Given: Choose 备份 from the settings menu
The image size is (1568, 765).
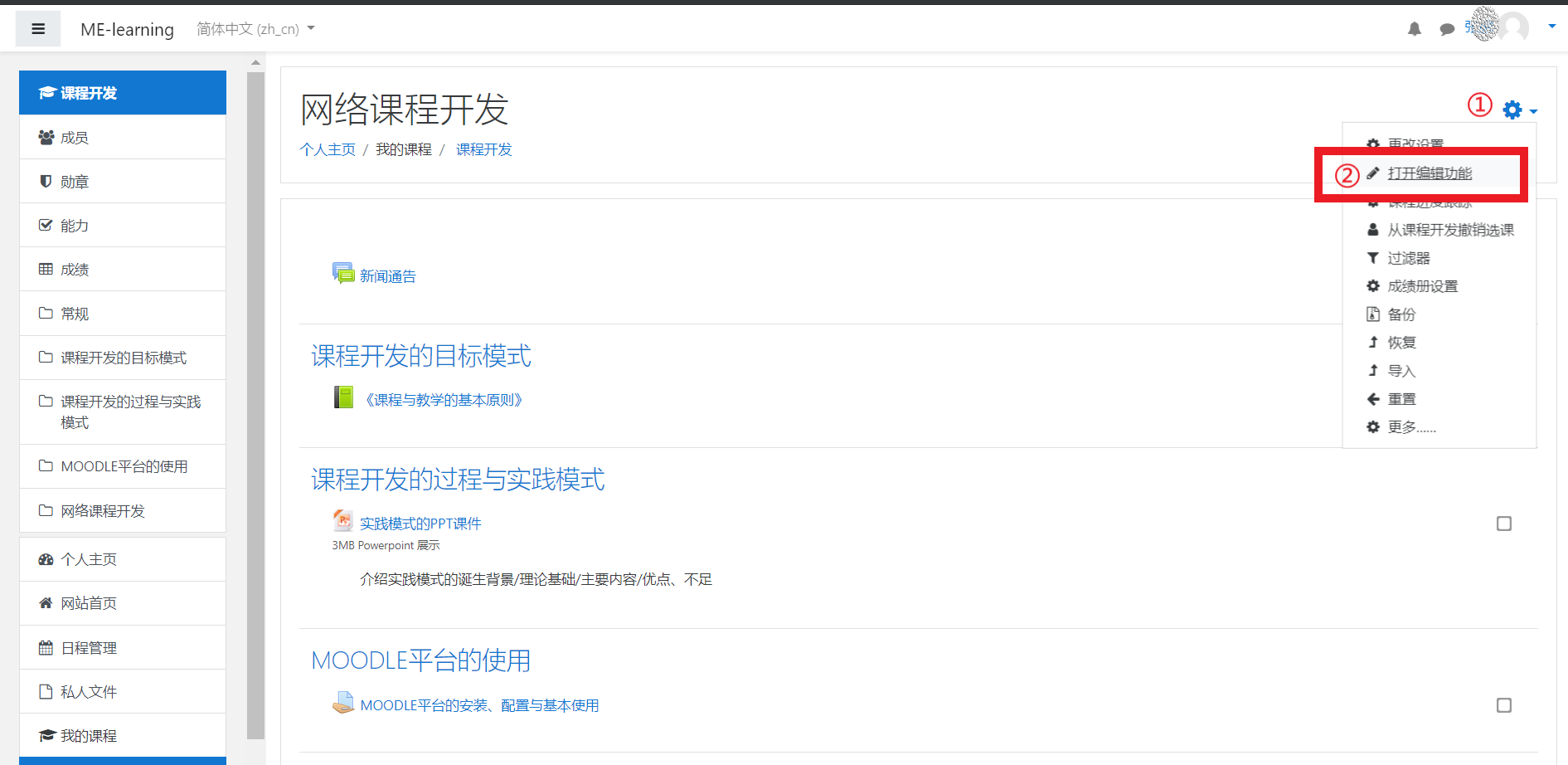Looking at the screenshot, I should [1402, 314].
